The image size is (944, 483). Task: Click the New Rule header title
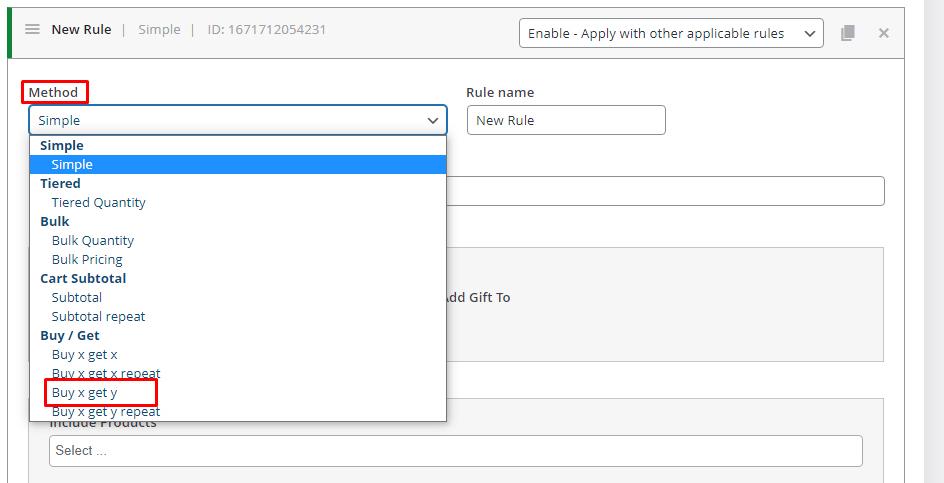81,30
